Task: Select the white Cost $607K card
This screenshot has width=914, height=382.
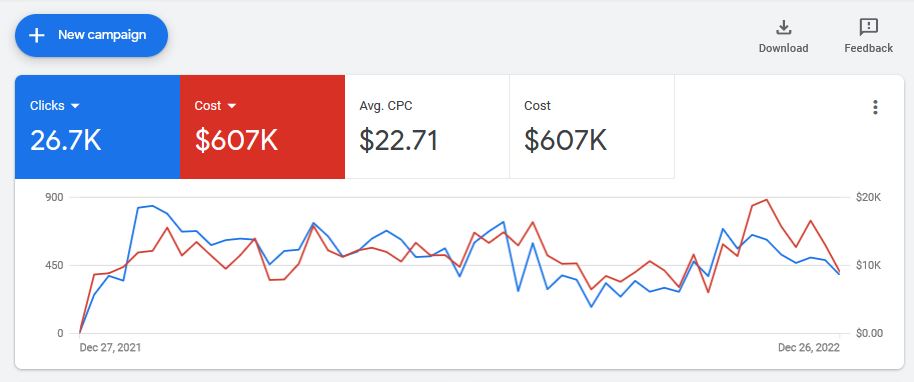Action: [x=592, y=127]
